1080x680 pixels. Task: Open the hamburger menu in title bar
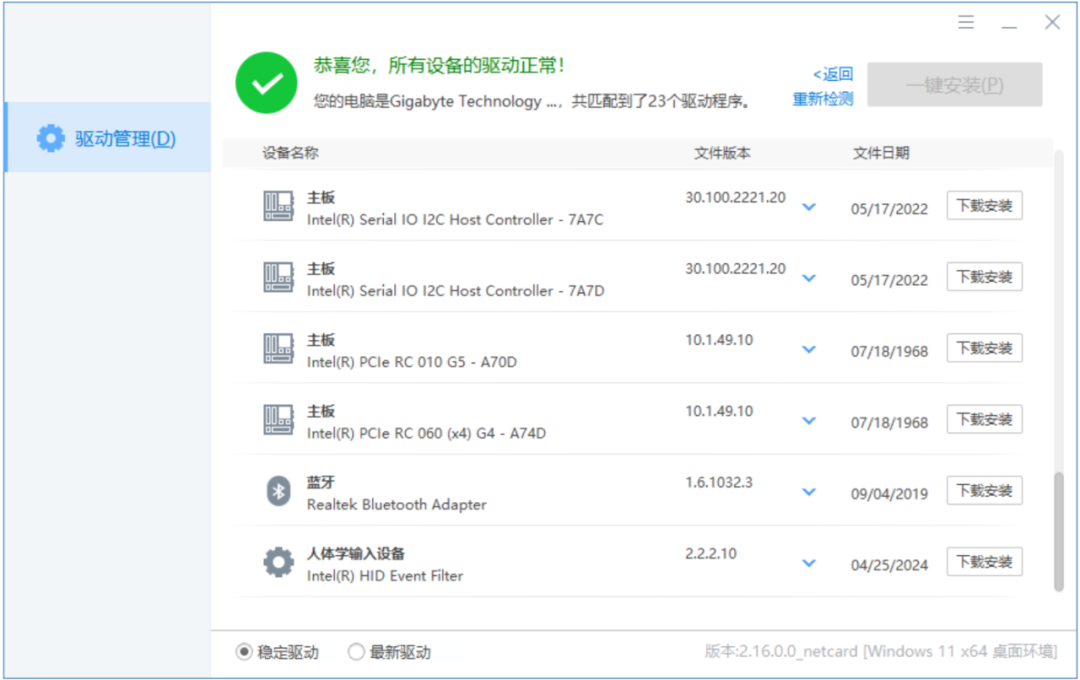[x=966, y=23]
